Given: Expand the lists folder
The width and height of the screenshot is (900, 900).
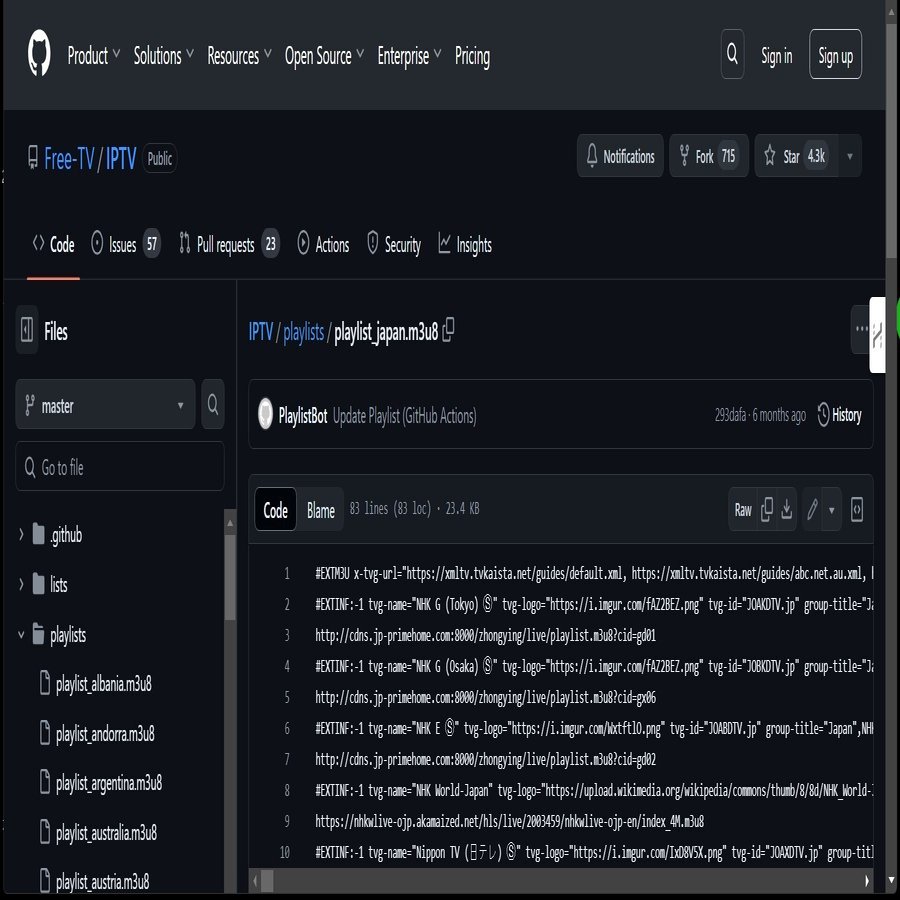Looking at the screenshot, I should pos(21,584).
